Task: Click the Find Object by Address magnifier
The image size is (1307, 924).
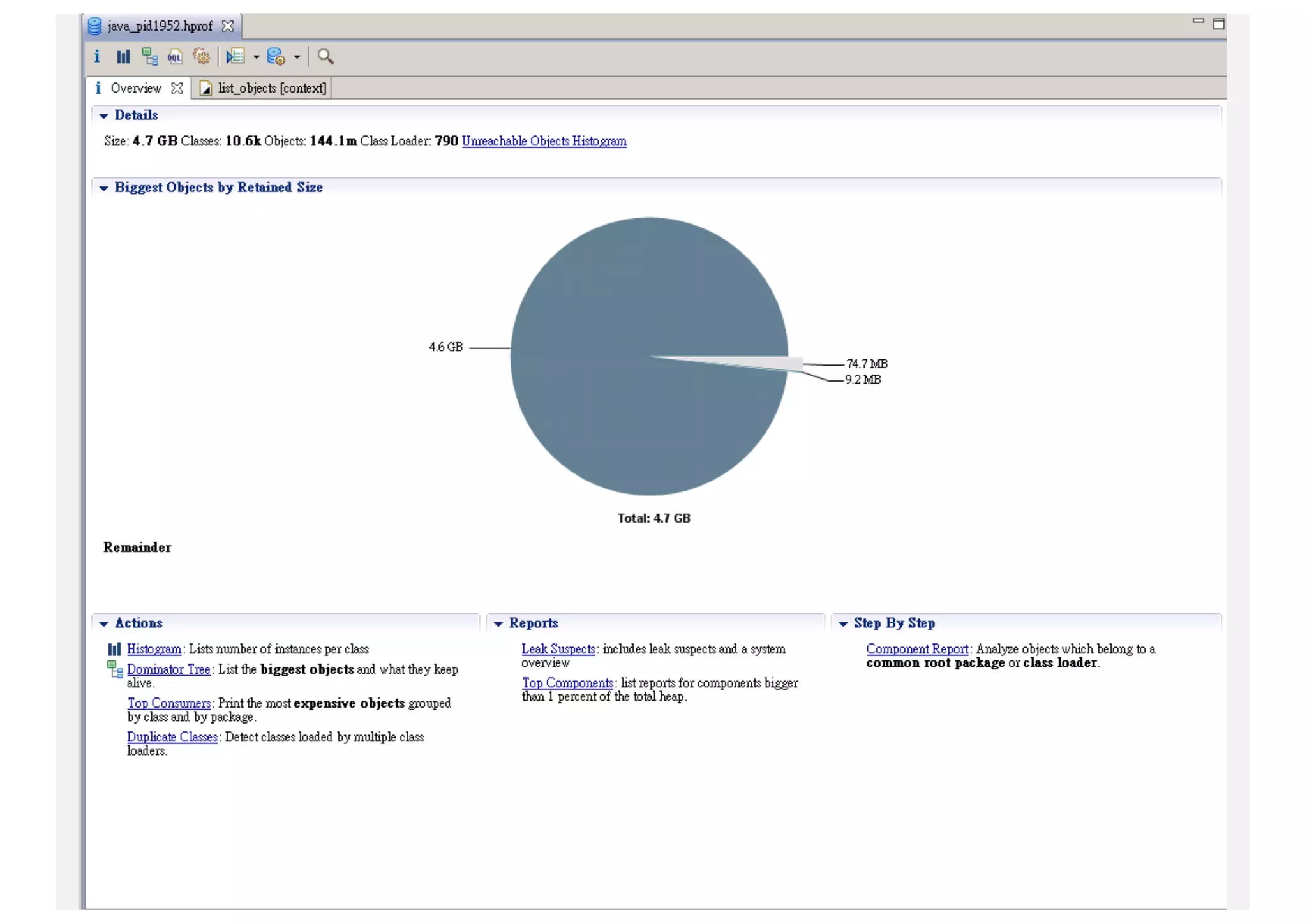Action: (325, 57)
